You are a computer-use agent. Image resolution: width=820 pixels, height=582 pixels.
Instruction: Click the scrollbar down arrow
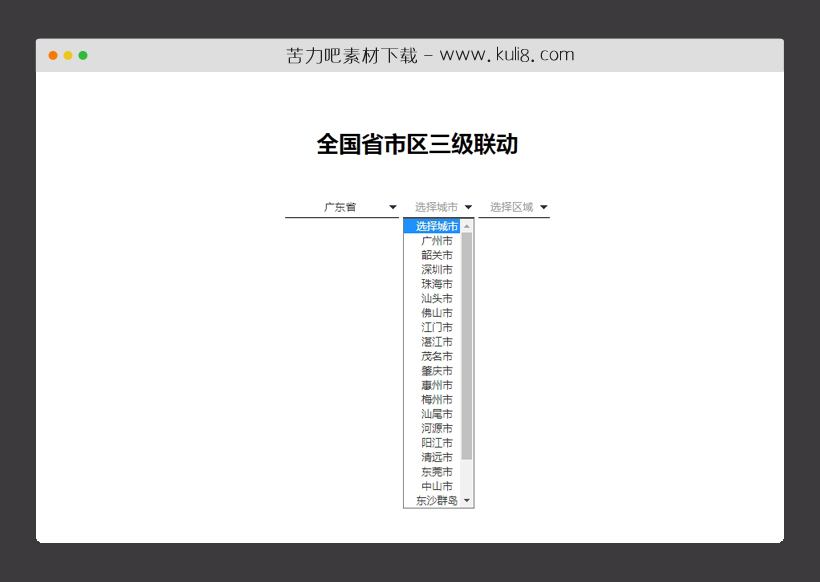click(468, 500)
